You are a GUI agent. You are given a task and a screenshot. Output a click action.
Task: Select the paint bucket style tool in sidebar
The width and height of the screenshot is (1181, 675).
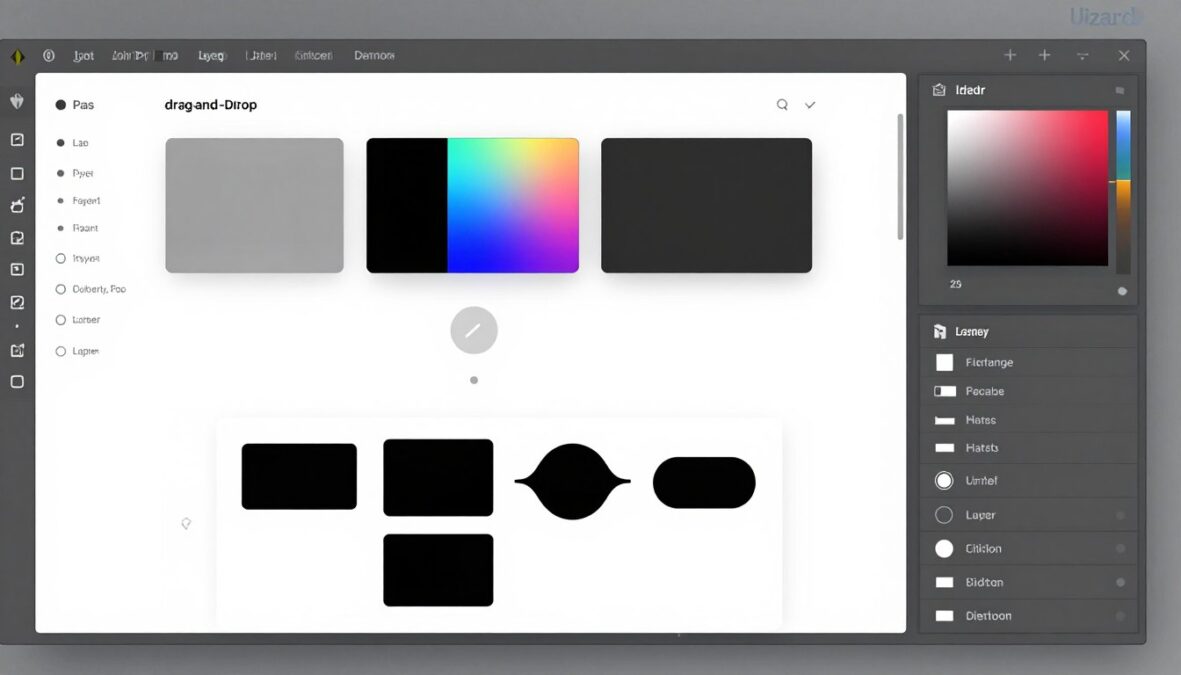[17, 205]
